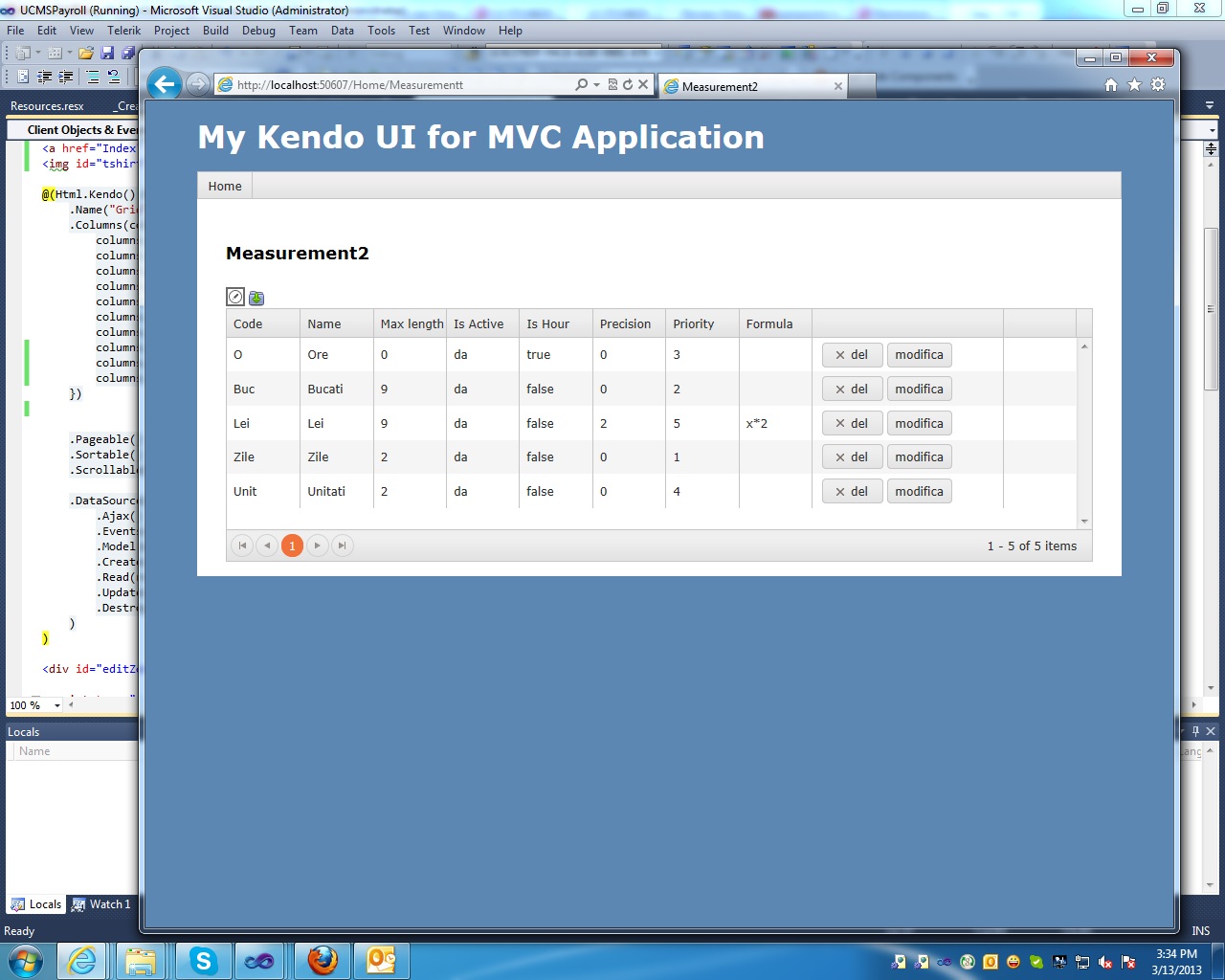The image size is (1225, 980).
Task: Open the Windows Start menu
Action: 24,960
